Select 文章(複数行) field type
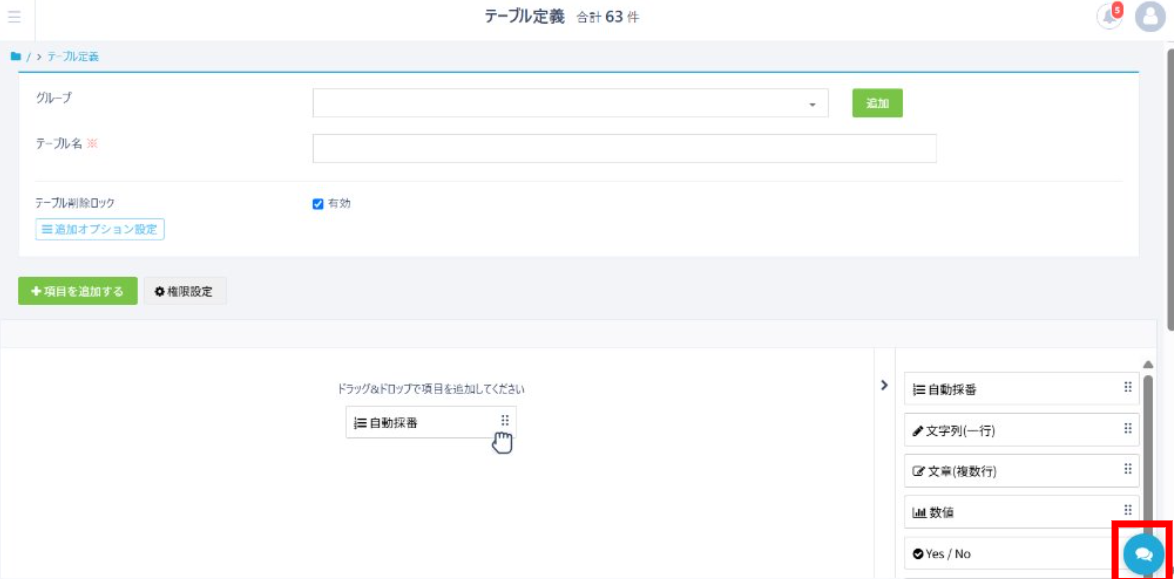This screenshot has width=1174, height=579. click(1022, 471)
